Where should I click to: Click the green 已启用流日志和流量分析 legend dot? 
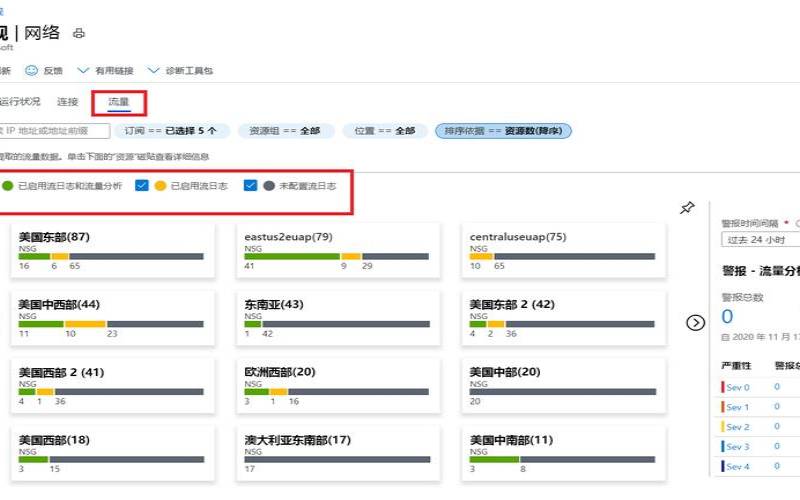[8, 186]
